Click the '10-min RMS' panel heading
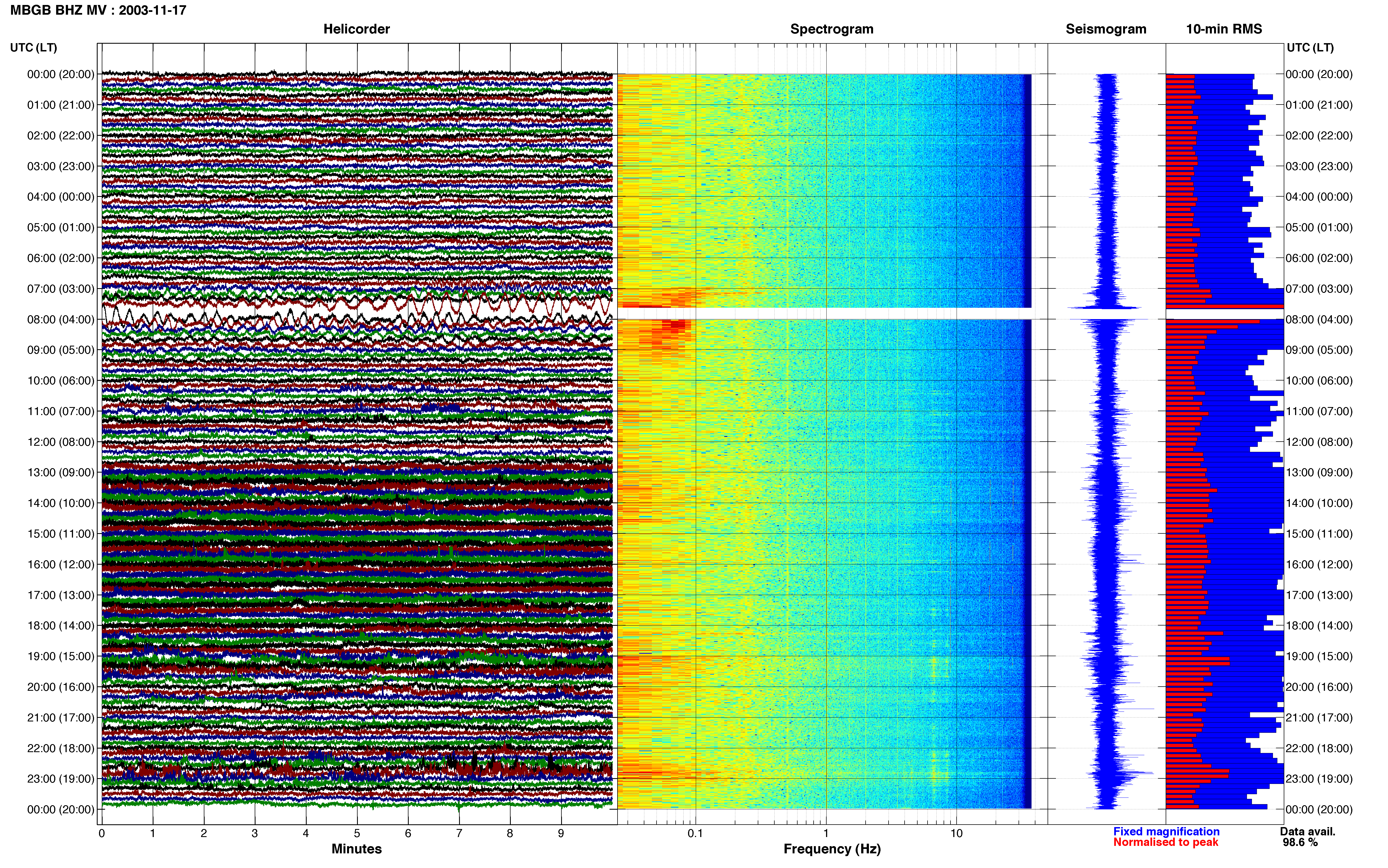 tap(1224, 29)
